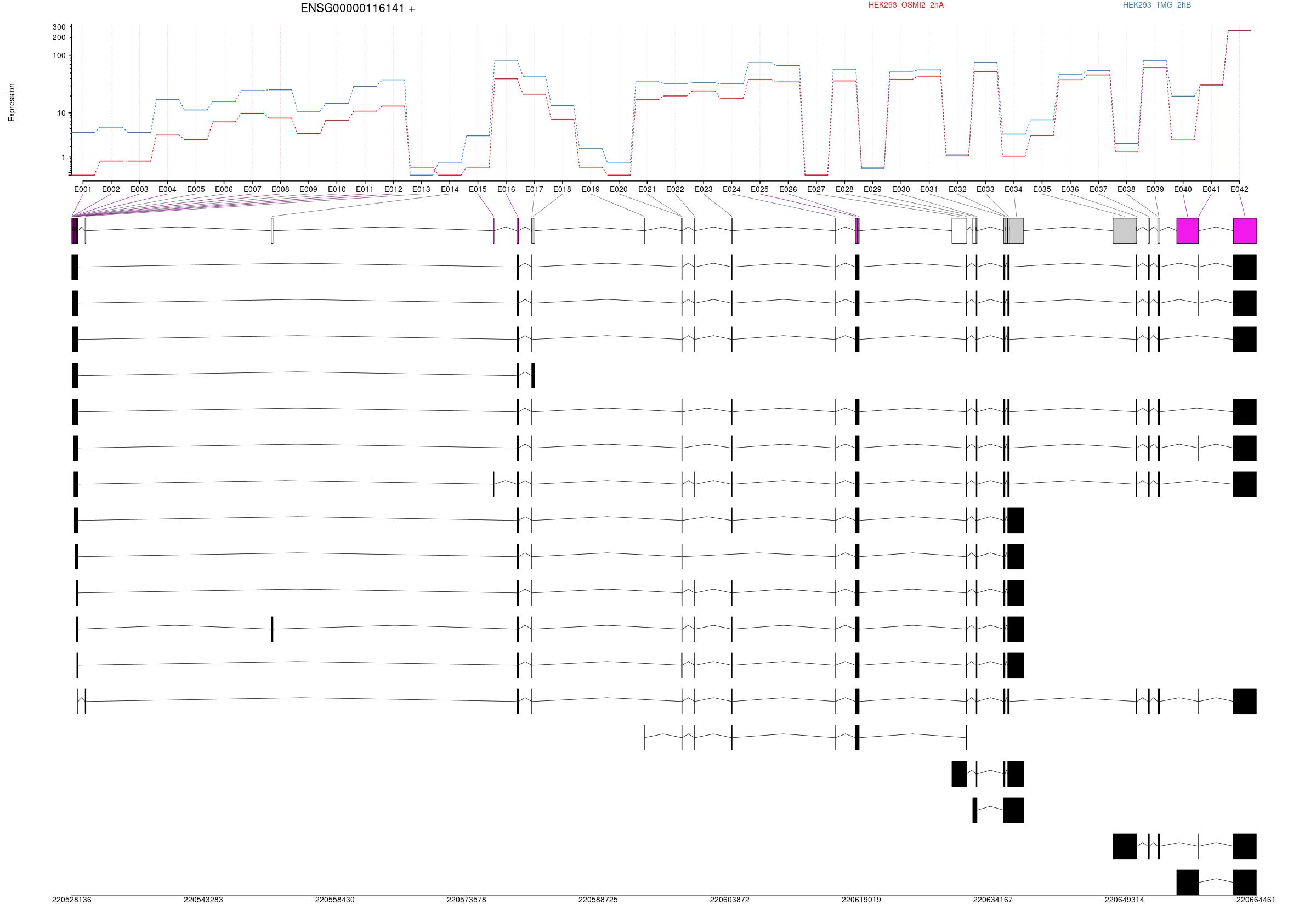Click the bottom transcript's left black exon
The width and height of the screenshot is (1316, 910).
click(x=1188, y=882)
